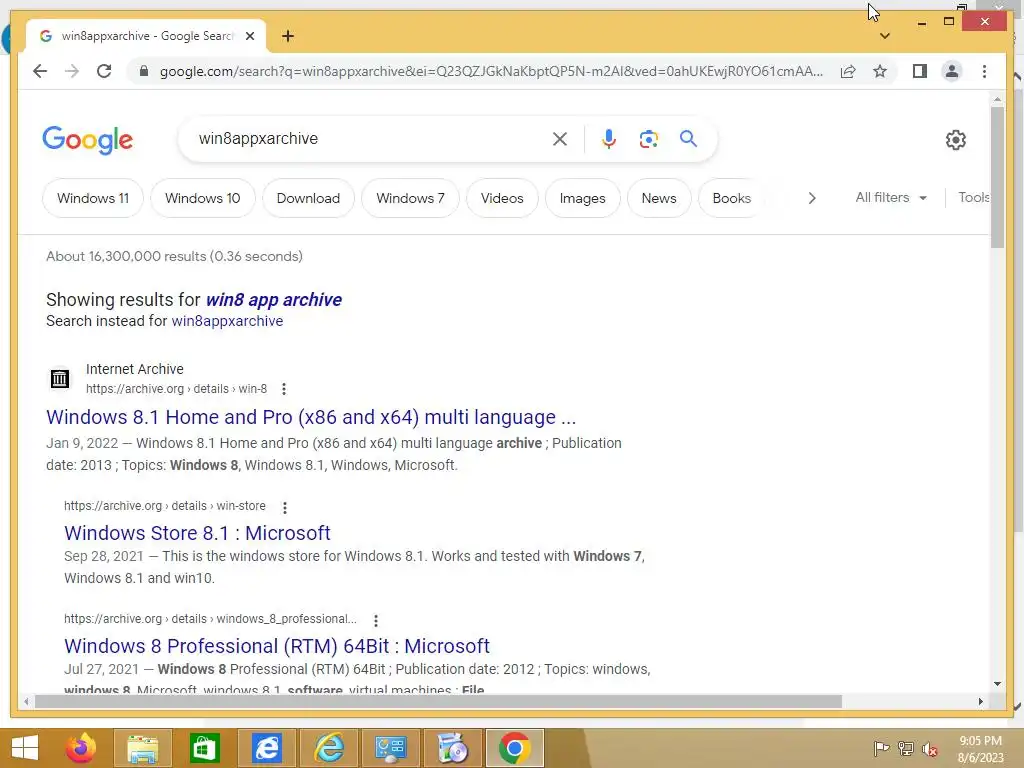This screenshot has width=1024, height=768.
Task: Open more options for windows_8_professional result
Action: (376, 620)
